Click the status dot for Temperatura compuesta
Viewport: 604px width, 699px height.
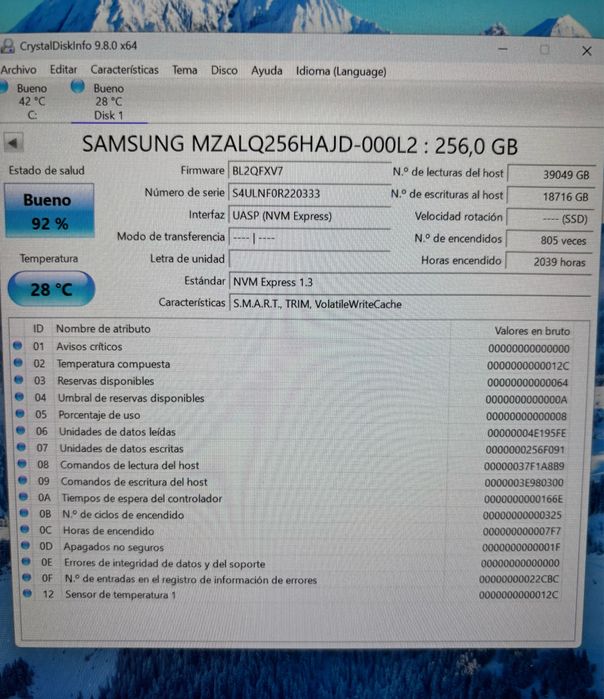(x=18, y=362)
